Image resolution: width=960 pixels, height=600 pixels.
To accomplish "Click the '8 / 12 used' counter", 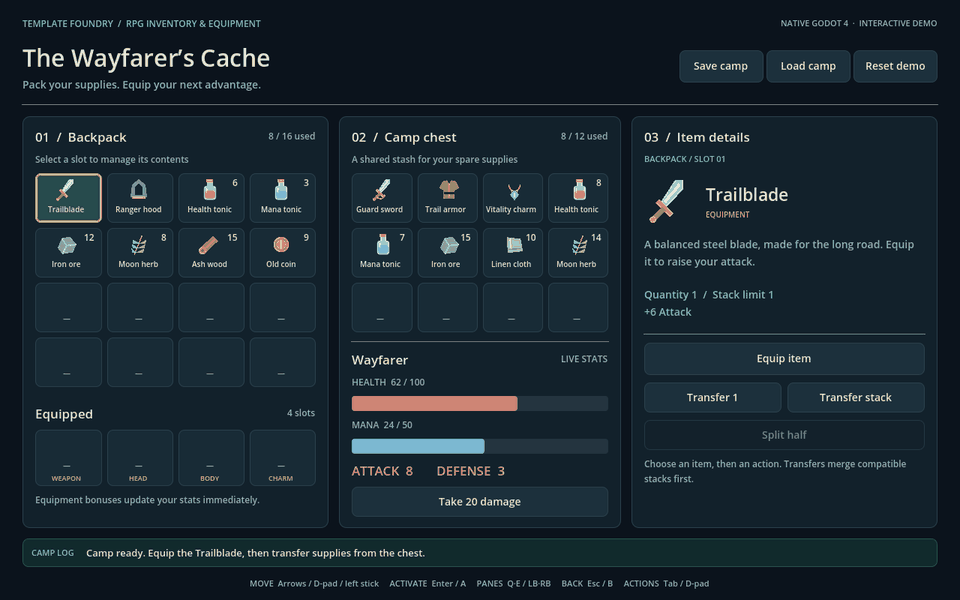I will (x=584, y=136).
